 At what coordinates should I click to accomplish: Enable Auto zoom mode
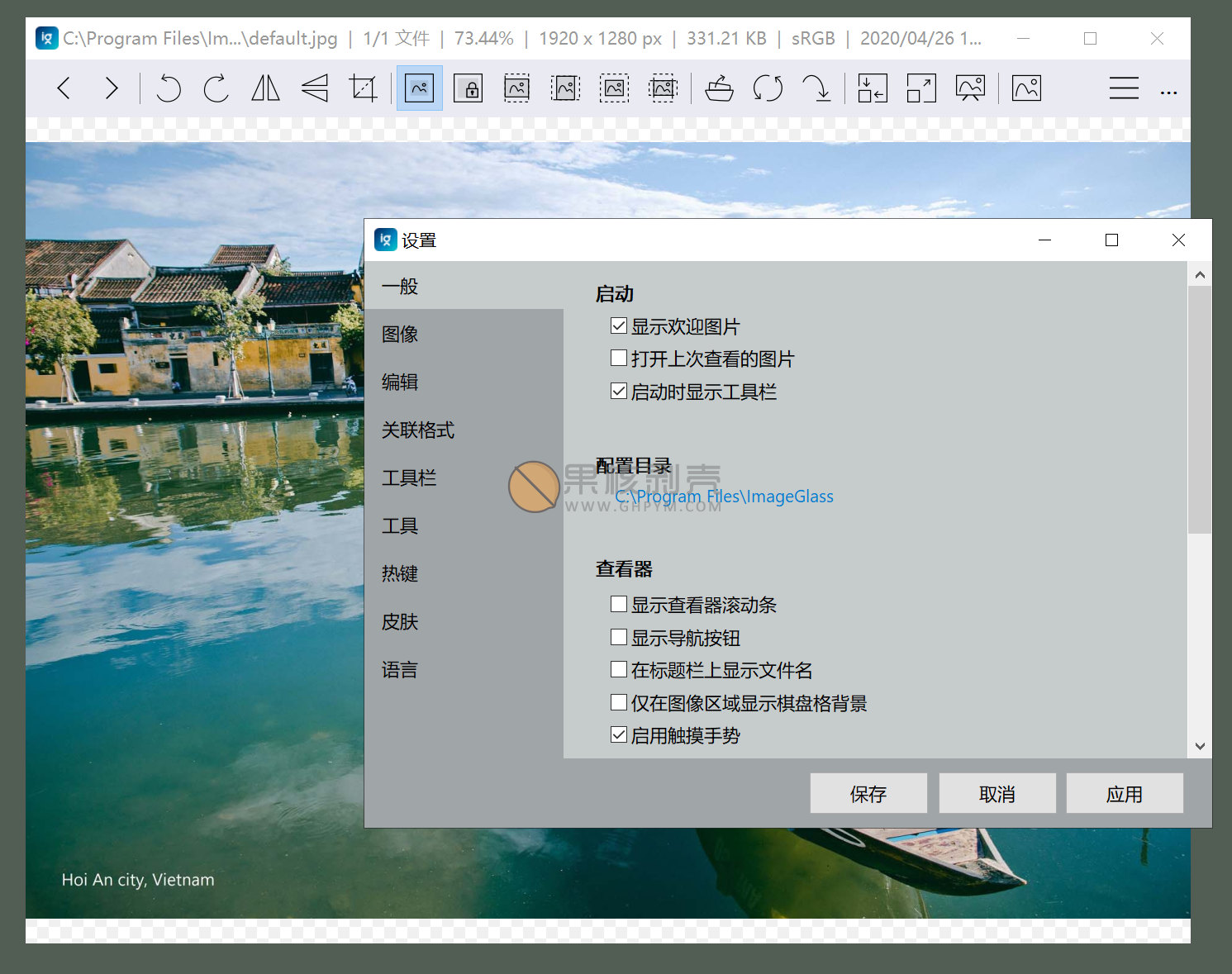(420, 88)
